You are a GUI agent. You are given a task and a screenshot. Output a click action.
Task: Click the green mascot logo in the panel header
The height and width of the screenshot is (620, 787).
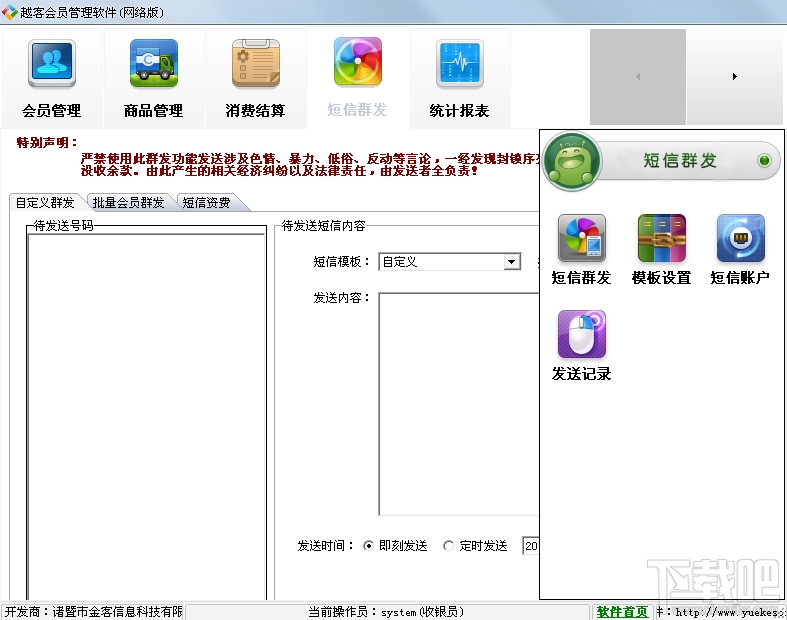[572, 162]
